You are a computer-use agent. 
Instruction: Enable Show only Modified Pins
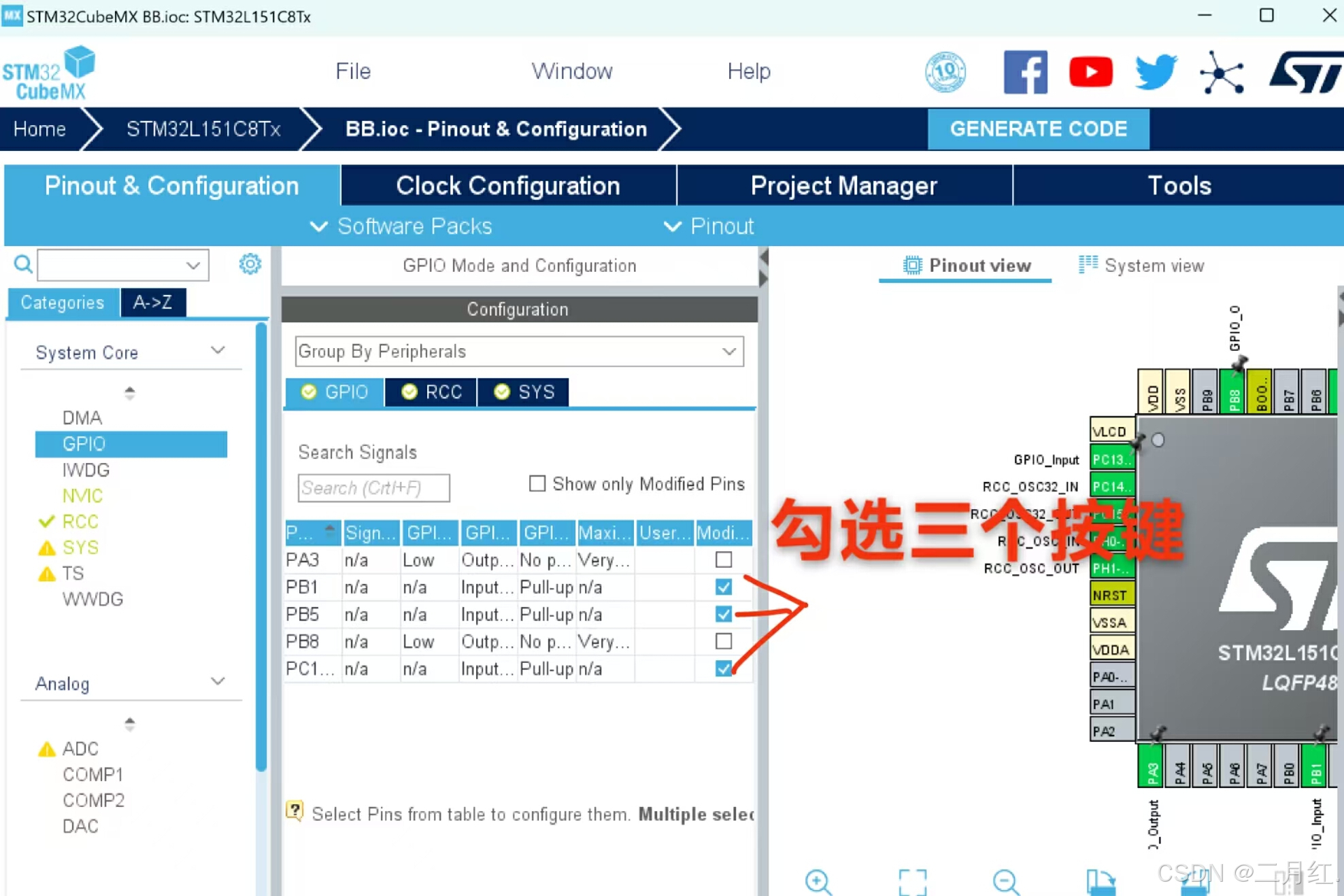537,483
